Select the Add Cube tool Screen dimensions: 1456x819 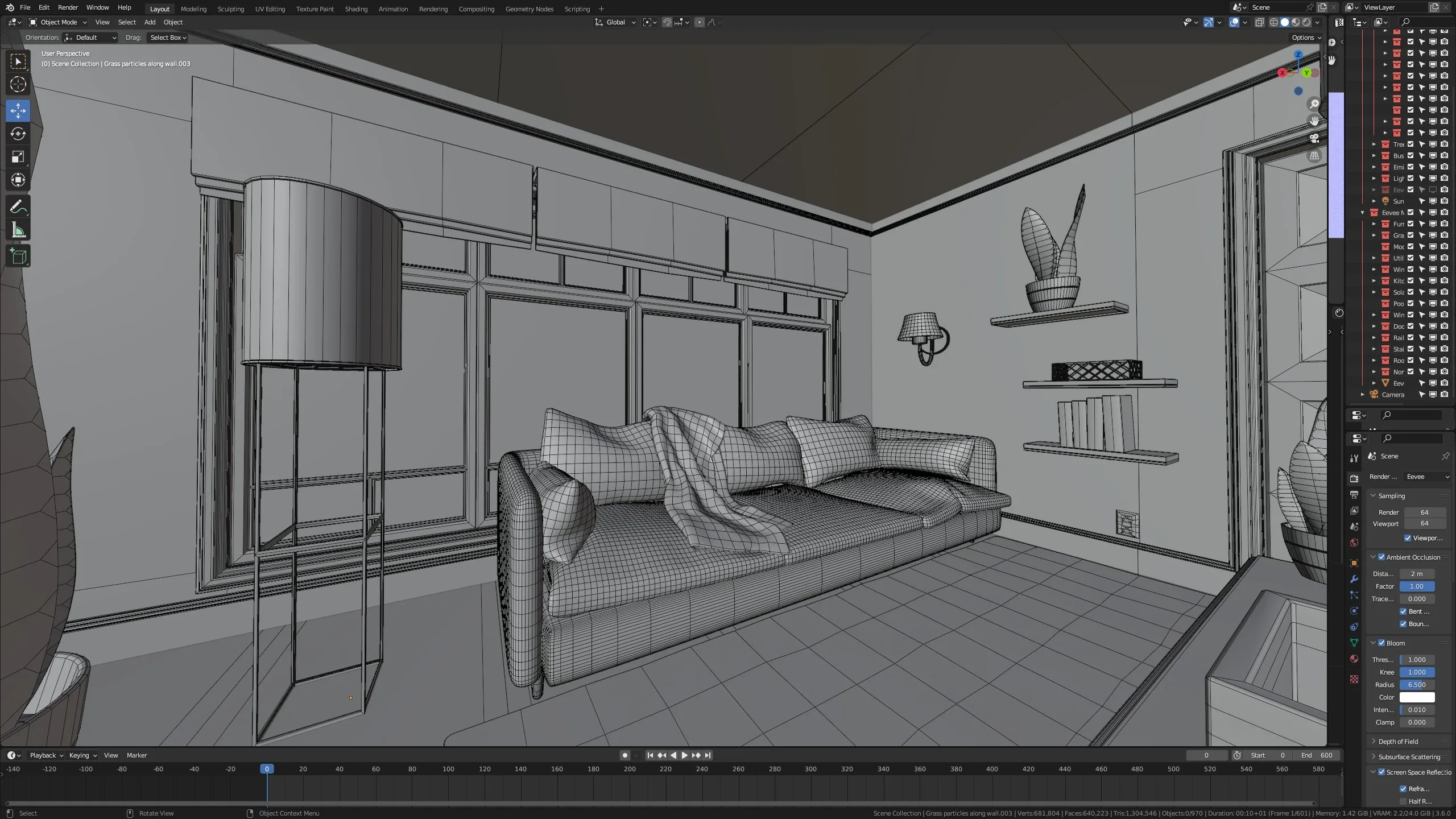tap(18, 256)
